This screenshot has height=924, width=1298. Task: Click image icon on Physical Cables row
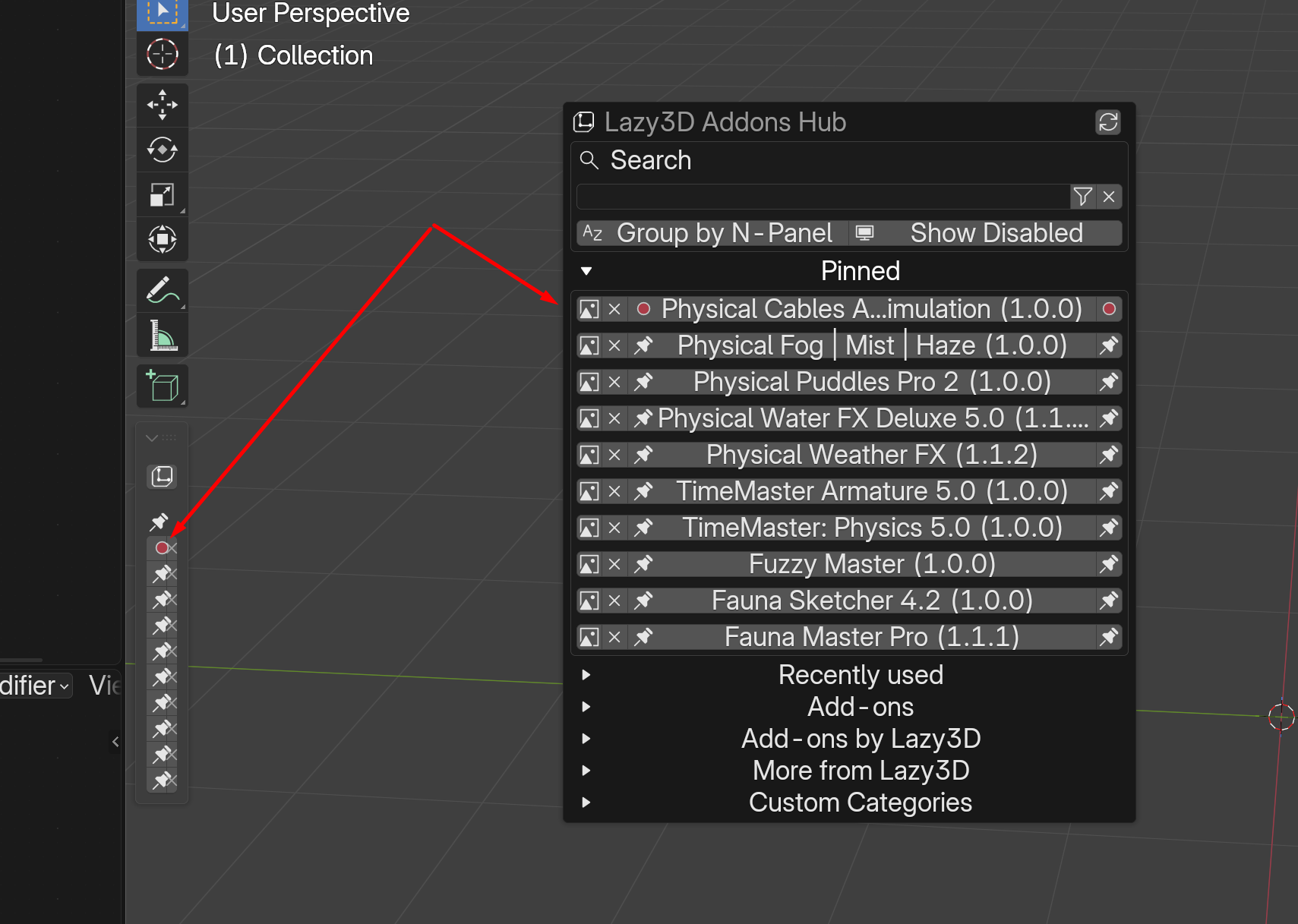click(x=589, y=309)
